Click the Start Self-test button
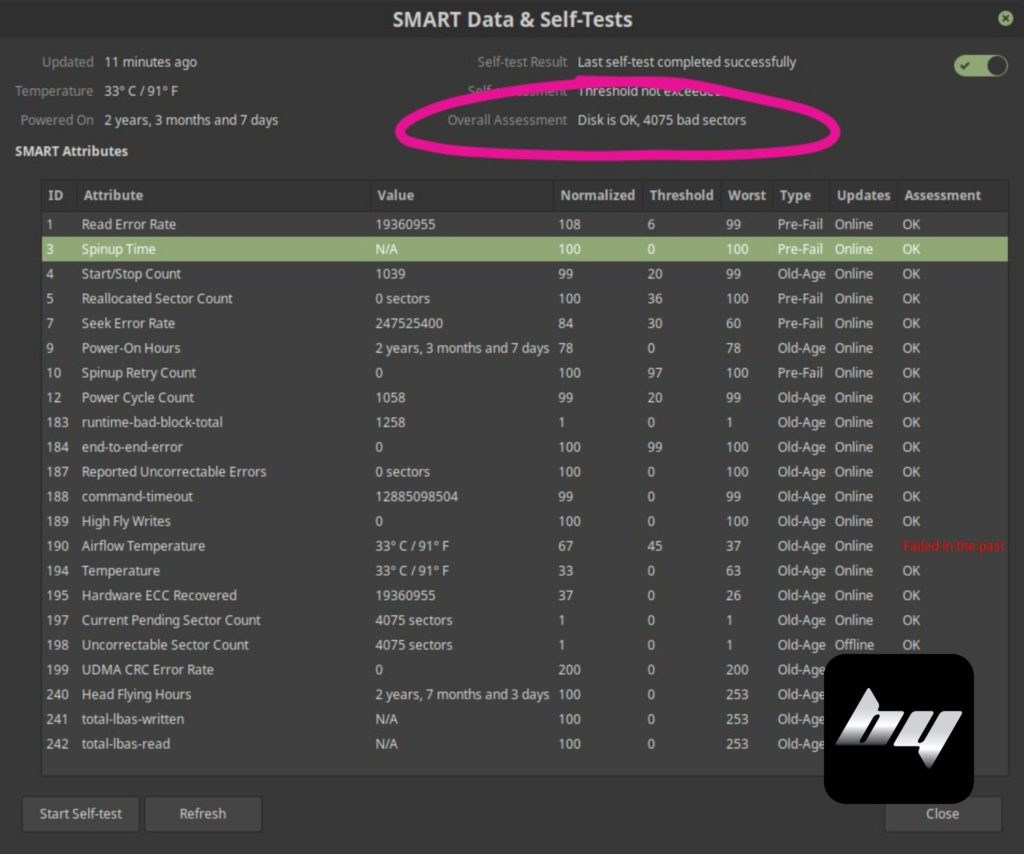This screenshot has width=1024, height=854. click(x=81, y=814)
